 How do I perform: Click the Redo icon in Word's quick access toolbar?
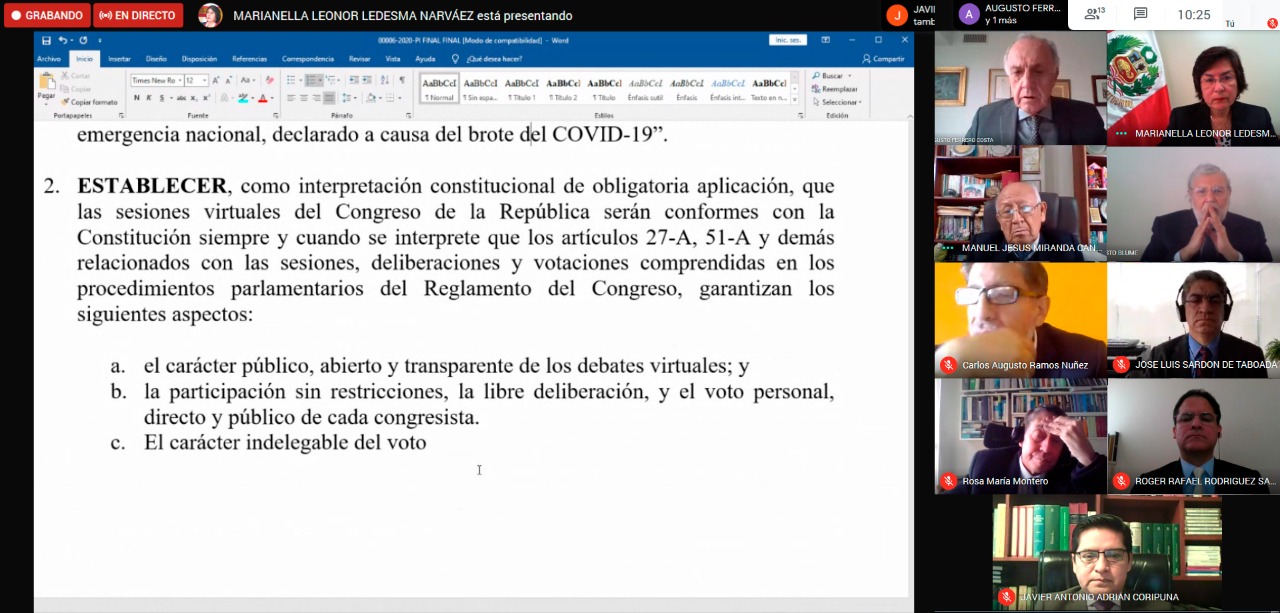[x=83, y=40]
